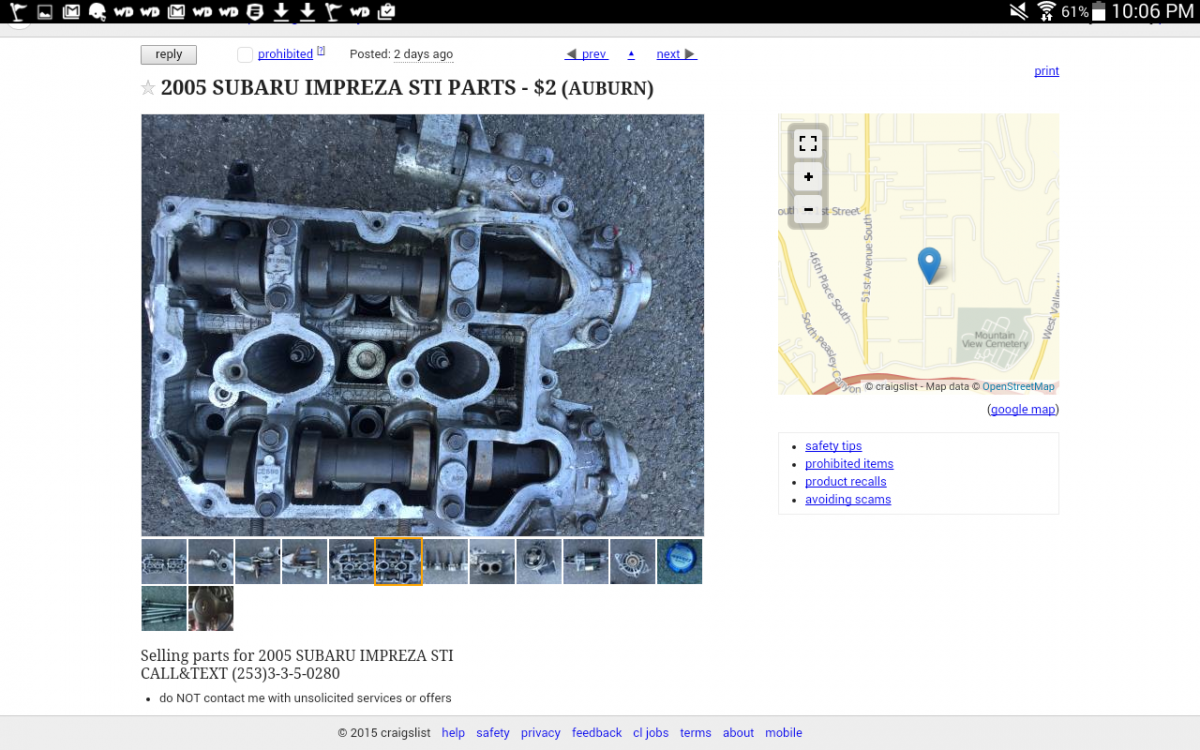Tap the Wi-Fi signal status icon

[x=1046, y=11]
